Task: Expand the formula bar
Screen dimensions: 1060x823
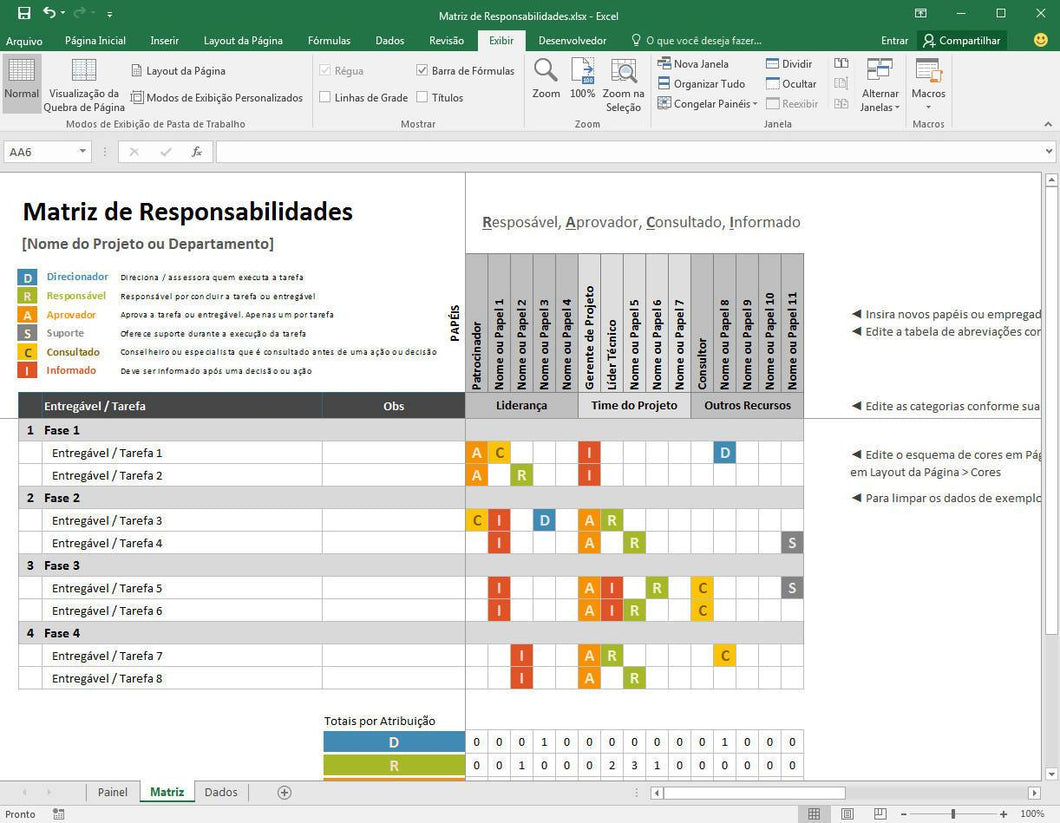Action: click(1049, 152)
